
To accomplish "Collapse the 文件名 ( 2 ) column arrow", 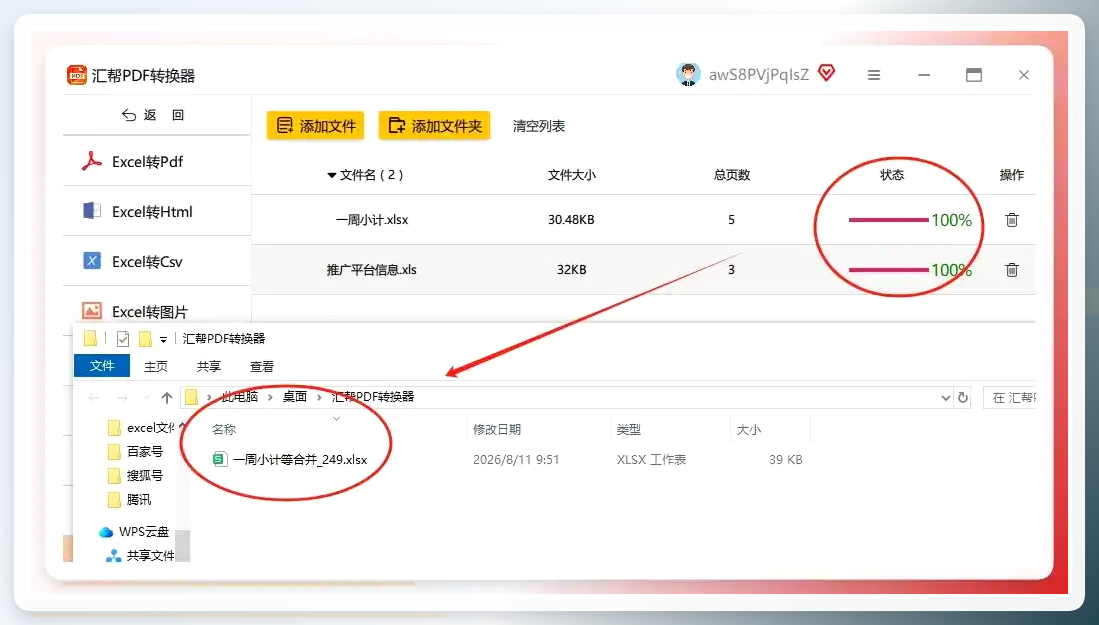I will (x=332, y=175).
